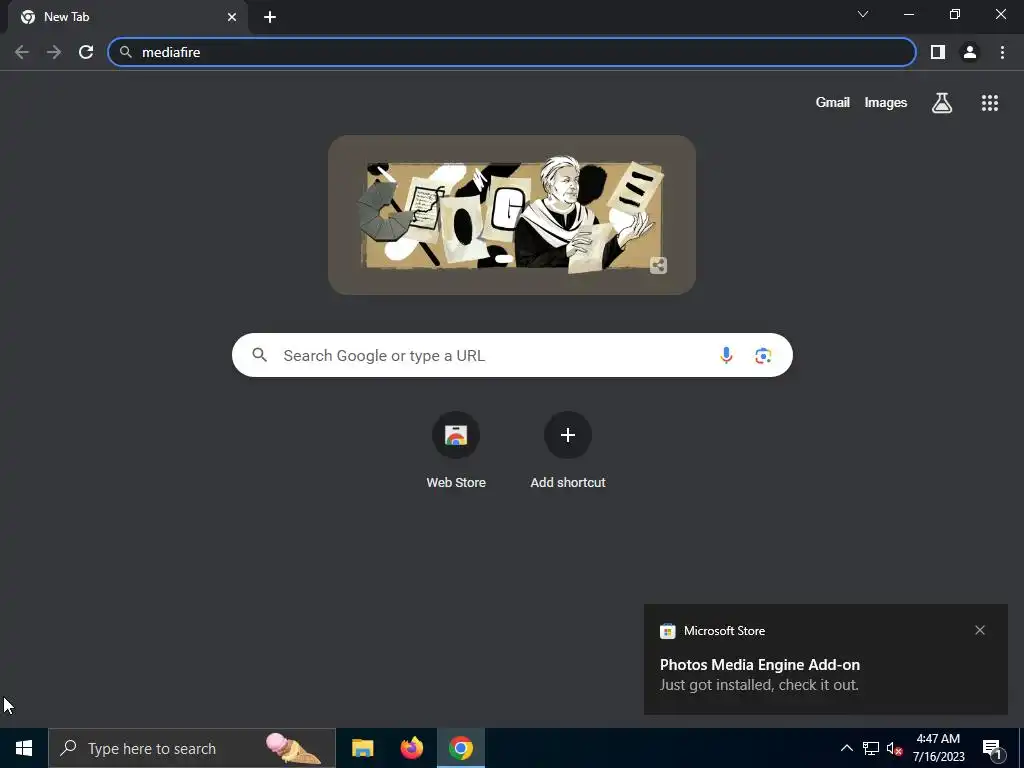
Task: Search by image with Google Lens icon
Action: pos(763,355)
